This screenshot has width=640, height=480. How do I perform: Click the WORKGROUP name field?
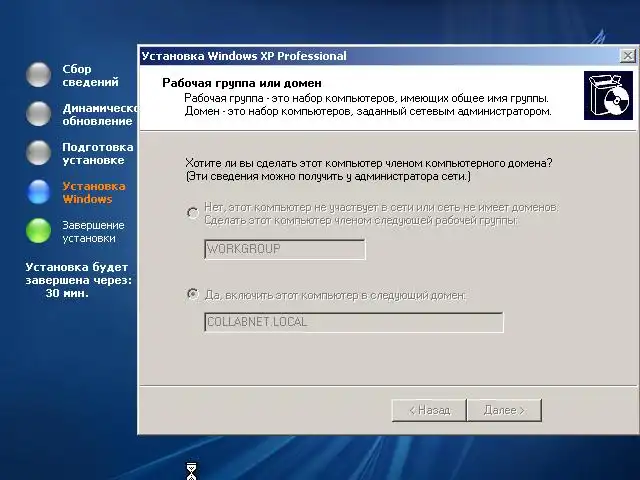click(285, 249)
